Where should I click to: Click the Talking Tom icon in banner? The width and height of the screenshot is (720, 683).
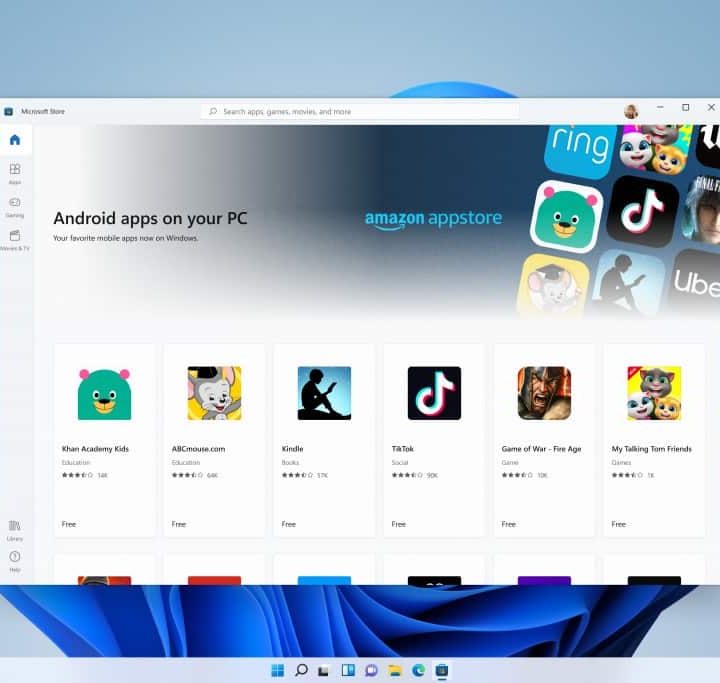654,148
